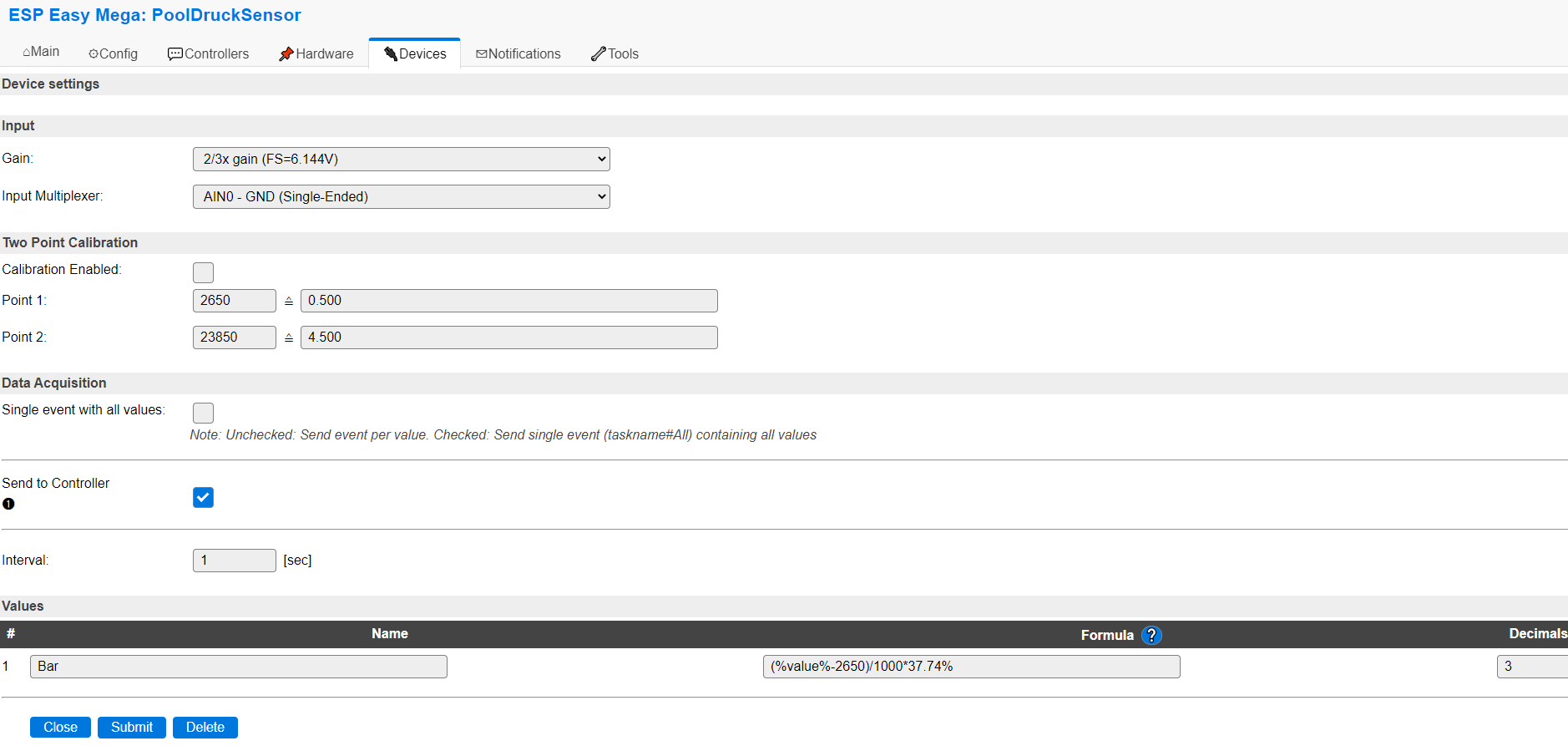Click the Close button
The width and height of the screenshot is (1568, 746).
pos(60,728)
